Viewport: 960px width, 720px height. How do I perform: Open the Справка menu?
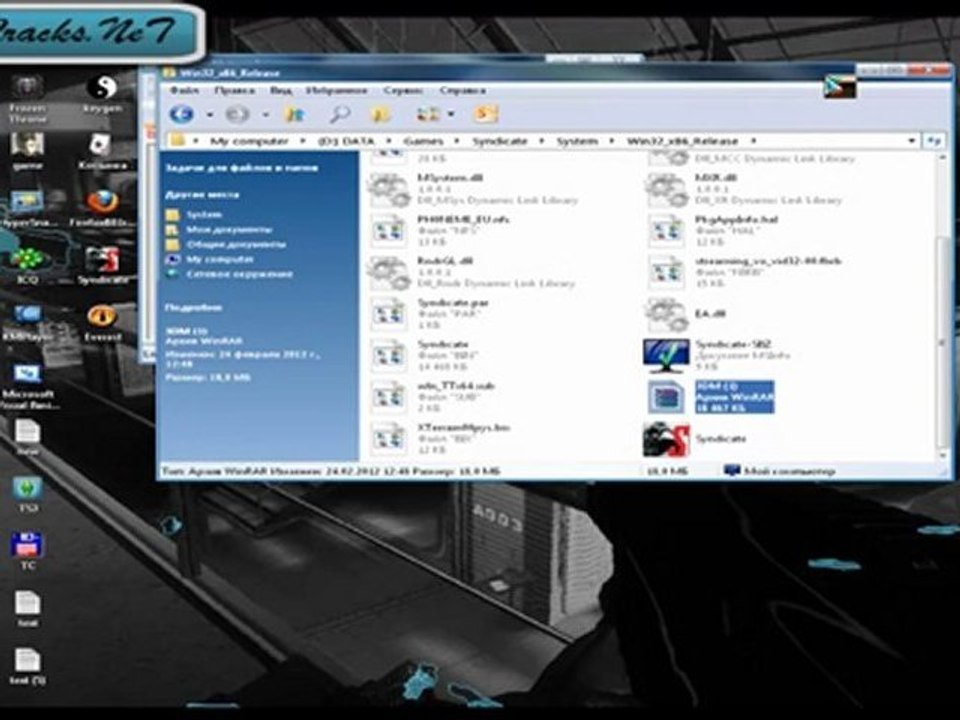click(x=462, y=91)
